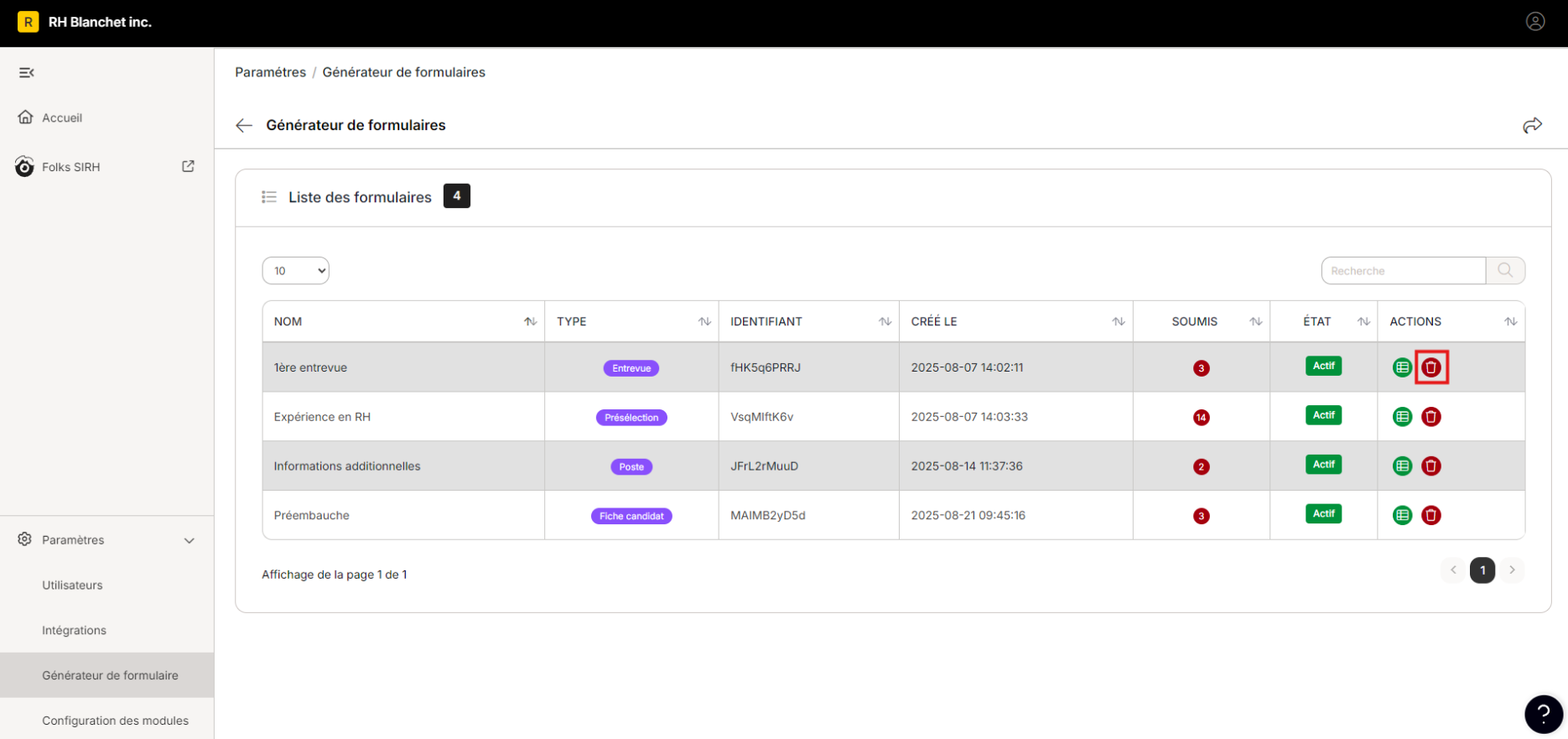The height and width of the screenshot is (739, 1568).
Task: Click the Poste type badge
Action: (631, 467)
